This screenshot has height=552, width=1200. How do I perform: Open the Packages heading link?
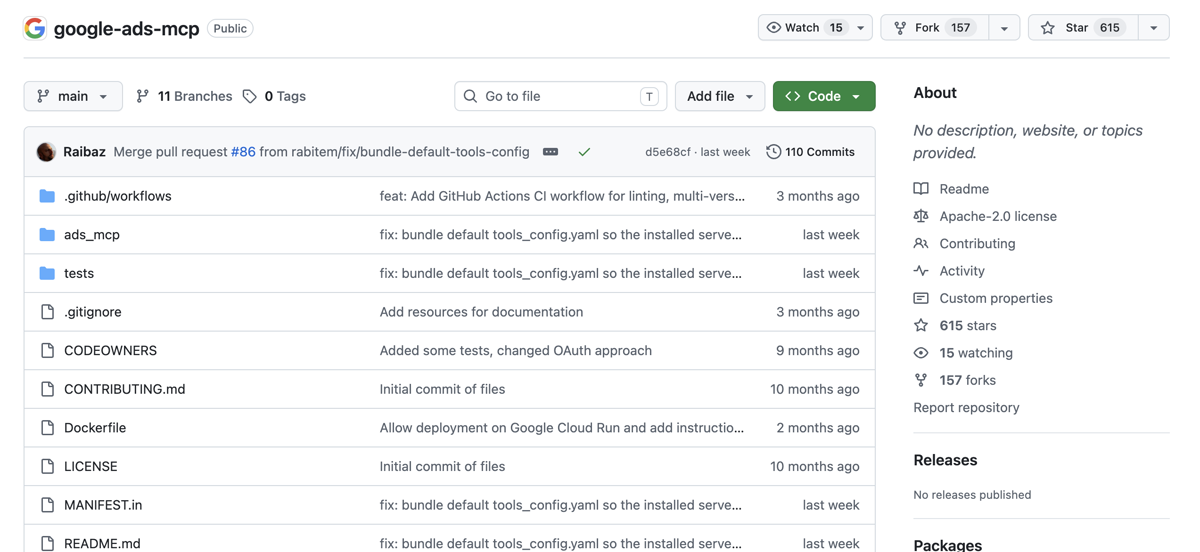(947, 545)
